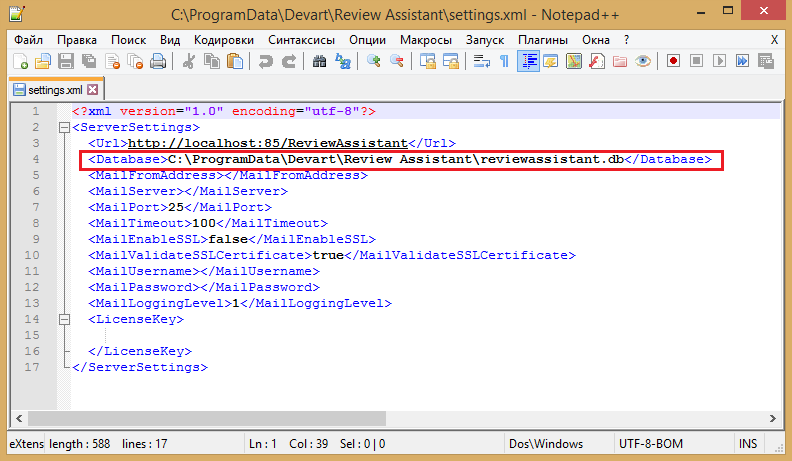Close all documents icon
The image size is (792, 461).
pyautogui.click(x=135, y=62)
